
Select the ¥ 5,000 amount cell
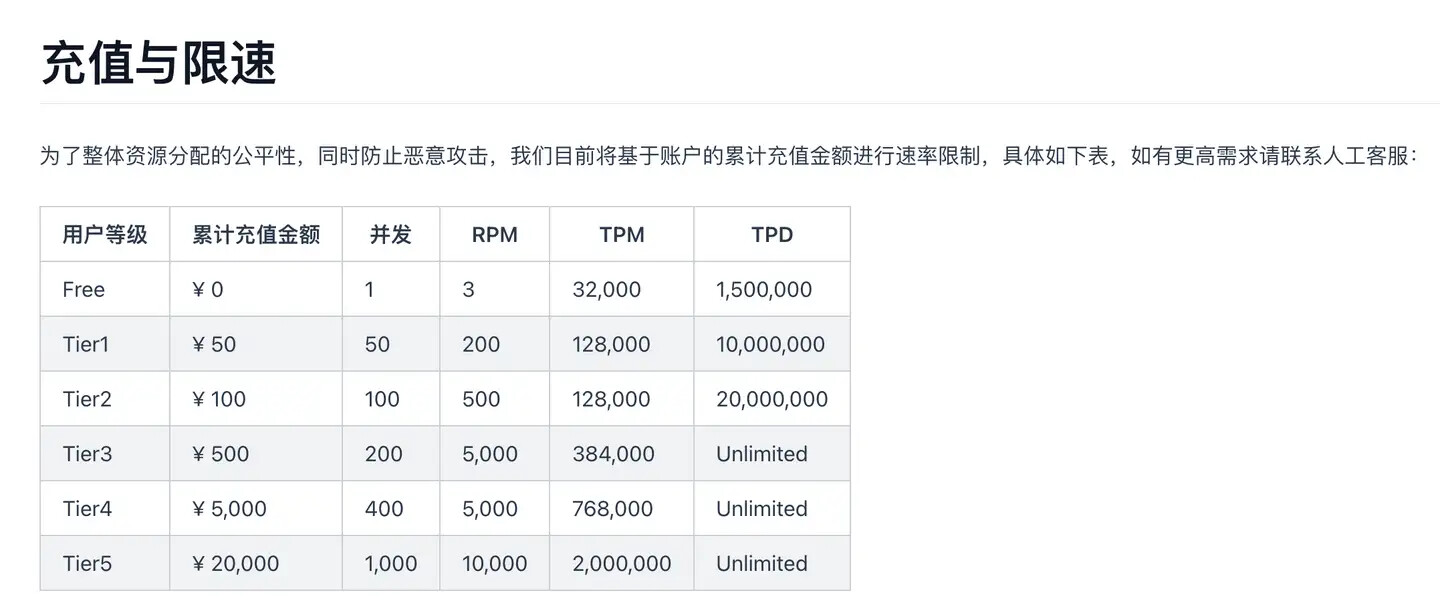tap(230, 509)
